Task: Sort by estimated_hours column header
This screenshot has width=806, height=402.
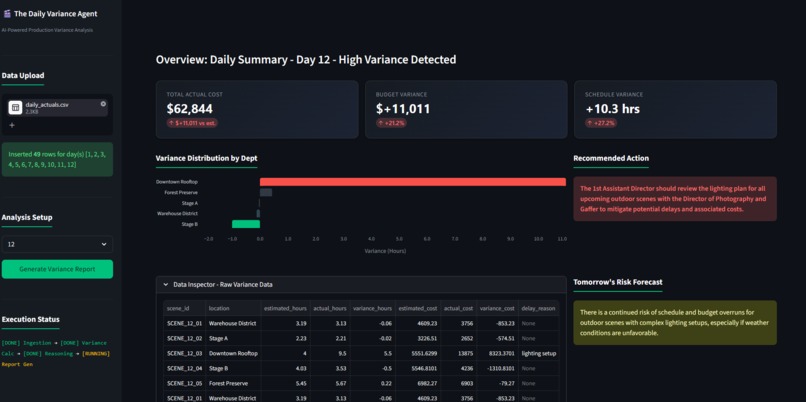Action: (285, 308)
